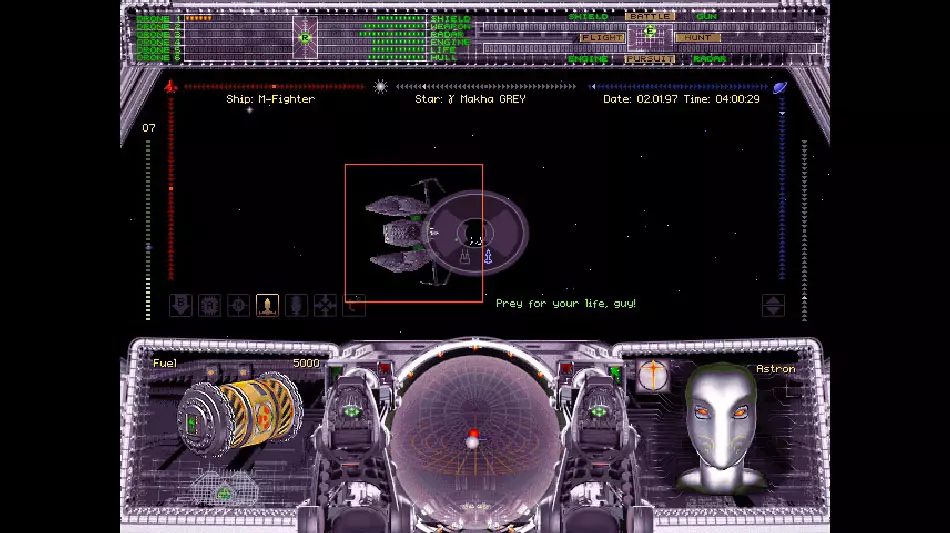Click the R chip command icon
Viewport: 950px width, 533px height.
coord(210,305)
